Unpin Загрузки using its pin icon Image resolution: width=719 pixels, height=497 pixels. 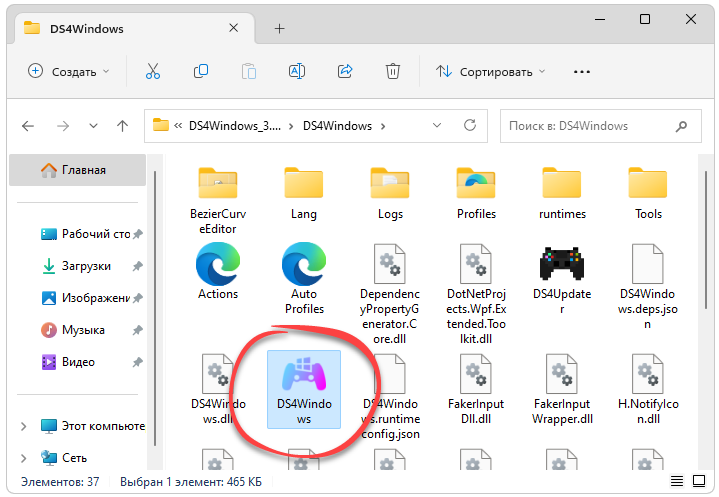point(138,266)
